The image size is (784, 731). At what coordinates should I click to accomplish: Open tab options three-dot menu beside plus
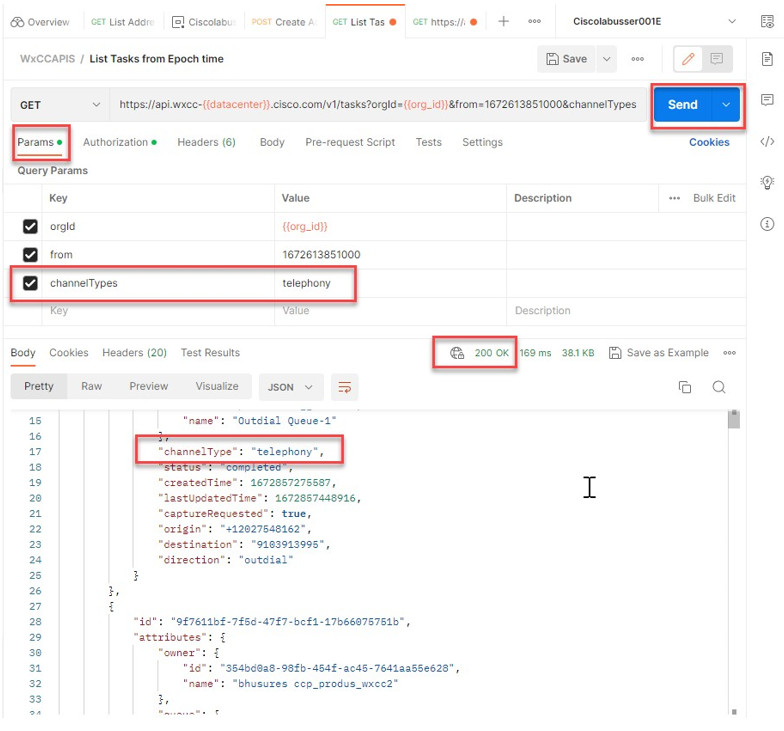534,22
